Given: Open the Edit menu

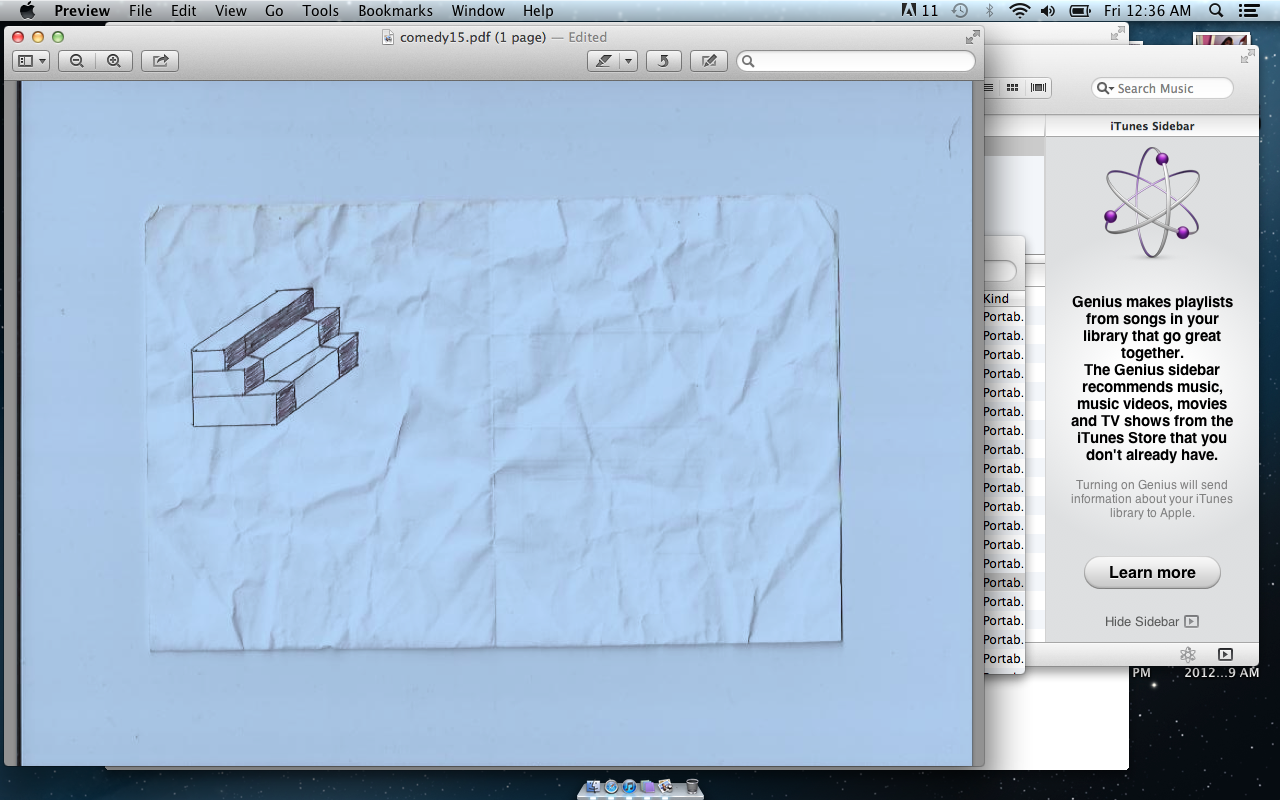Looking at the screenshot, I should tap(183, 11).
